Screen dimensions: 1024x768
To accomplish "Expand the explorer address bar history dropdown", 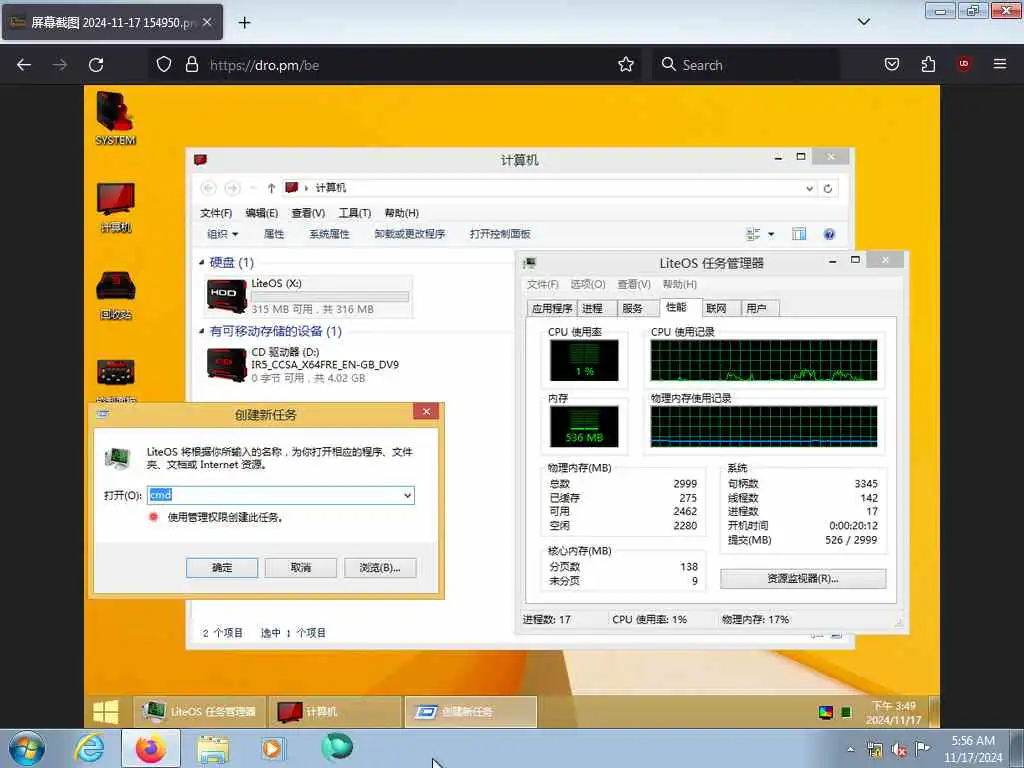I will click(x=809, y=188).
